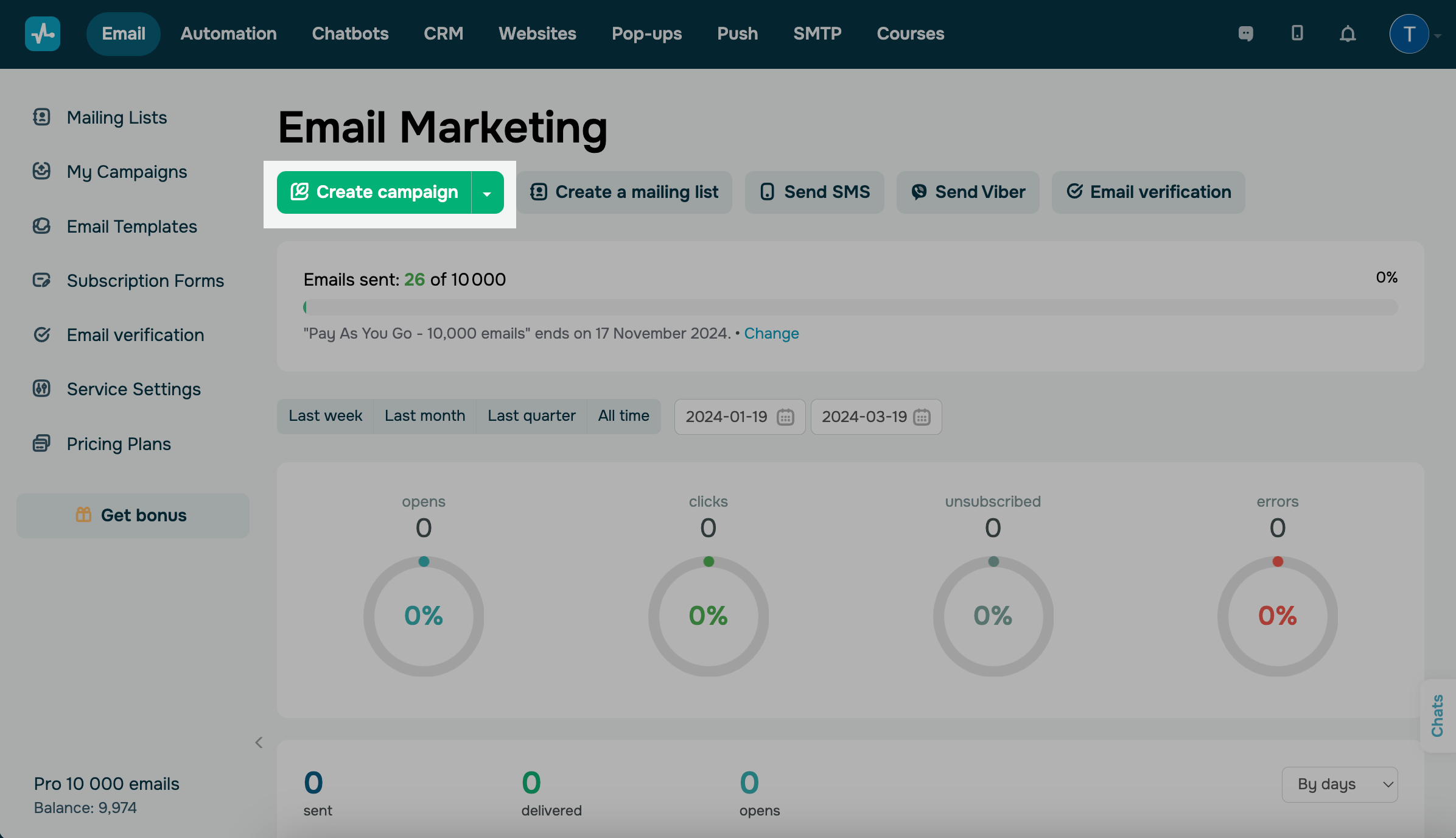Open the By days dropdown
Viewport: 1456px width, 838px height.
click(1339, 784)
